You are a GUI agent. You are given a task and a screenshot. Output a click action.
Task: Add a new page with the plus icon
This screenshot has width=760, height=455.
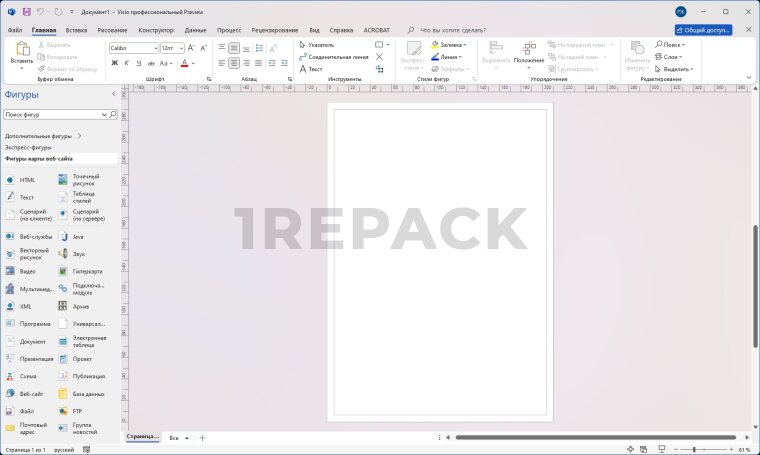pos(202,438)
